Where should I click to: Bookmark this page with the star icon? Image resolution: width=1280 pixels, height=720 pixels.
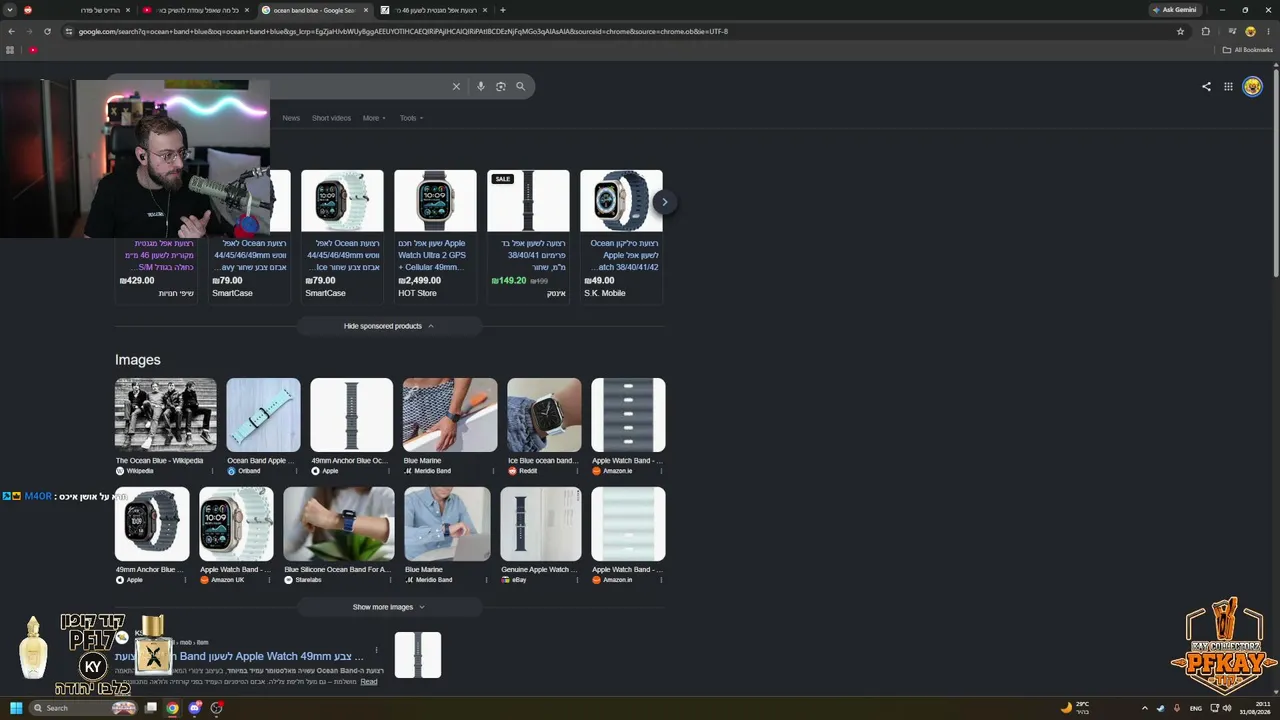[x=1180, y=31]
